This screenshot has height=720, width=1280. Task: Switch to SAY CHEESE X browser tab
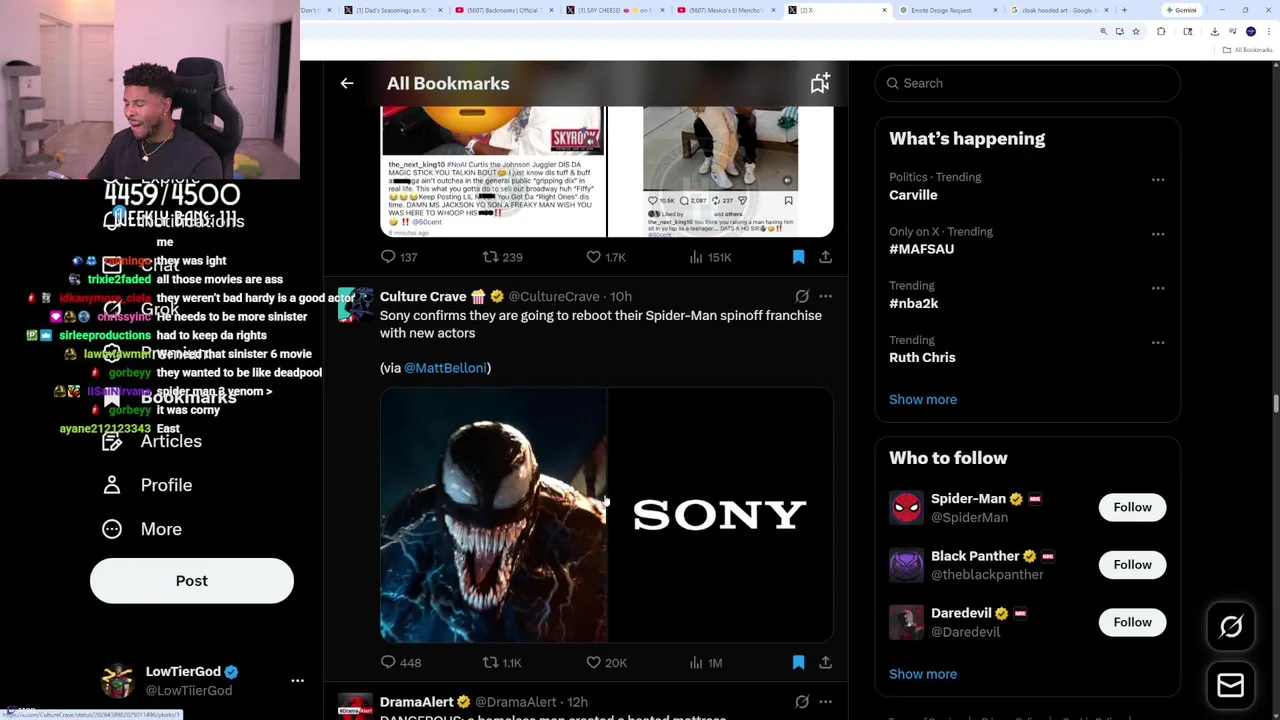tap(613, 10)
